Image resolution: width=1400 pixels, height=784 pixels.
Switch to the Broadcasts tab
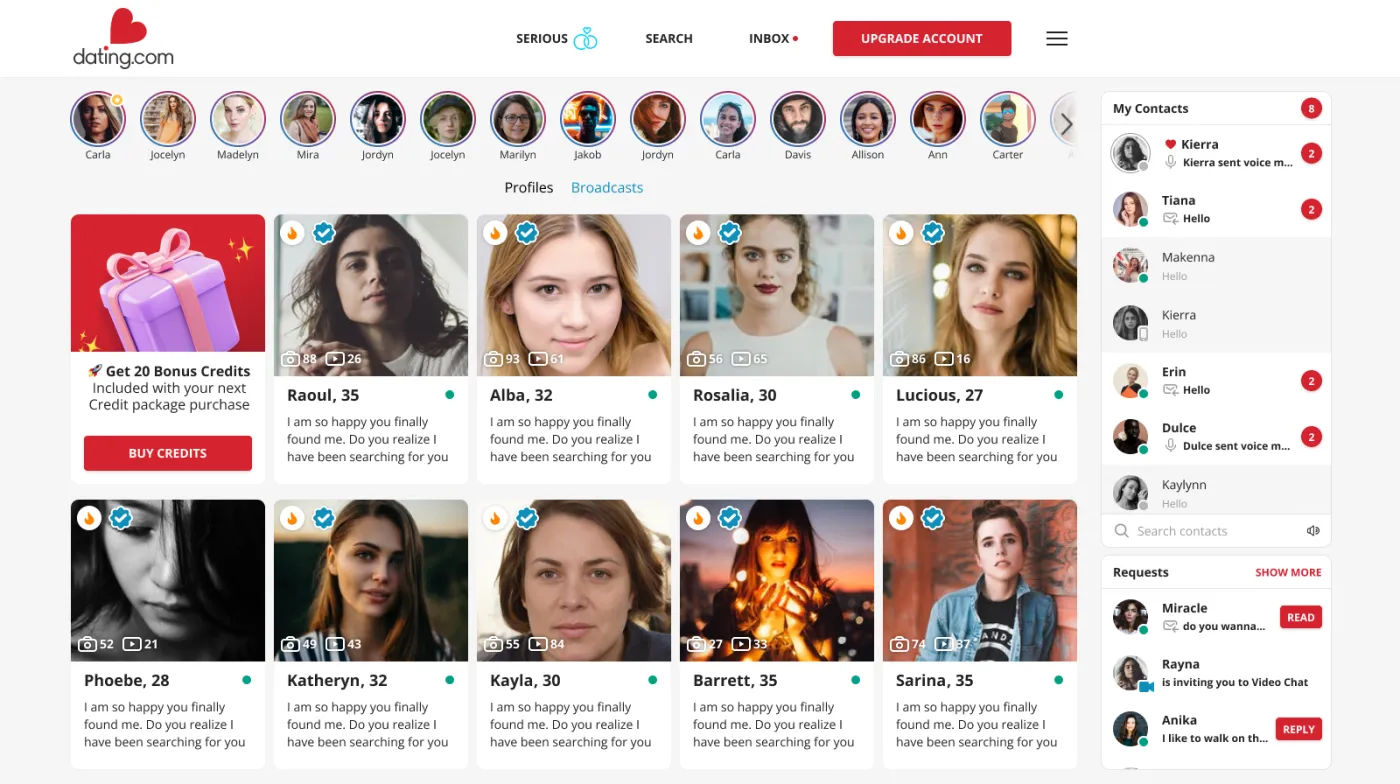(606, 187)
